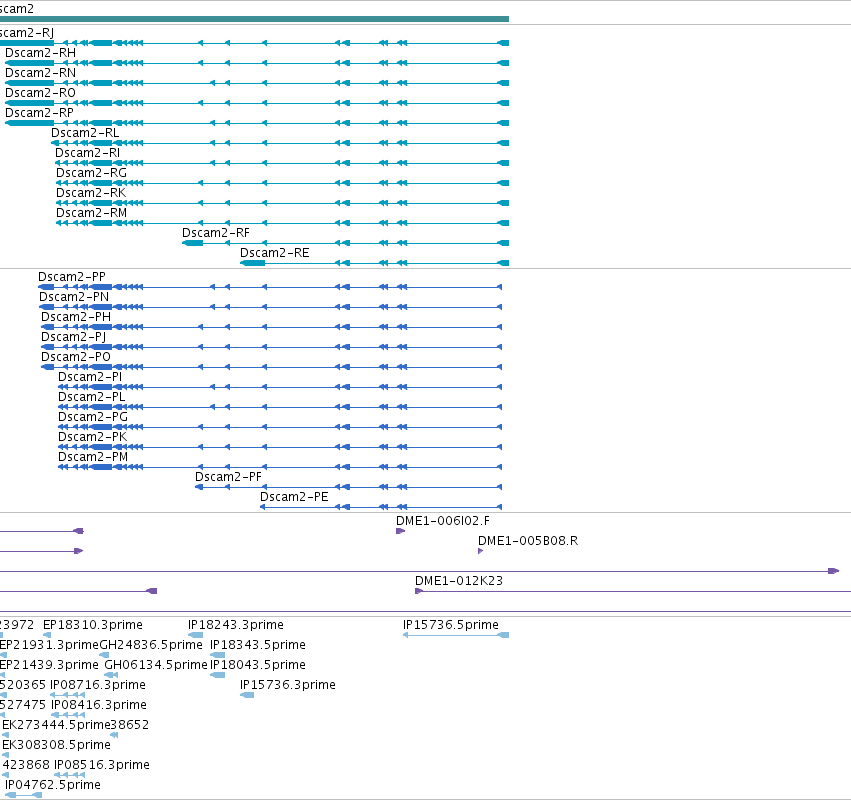Pick the Dscam2-RO transcript label
This screenshot has height=800, width=851.
point(40,93)
